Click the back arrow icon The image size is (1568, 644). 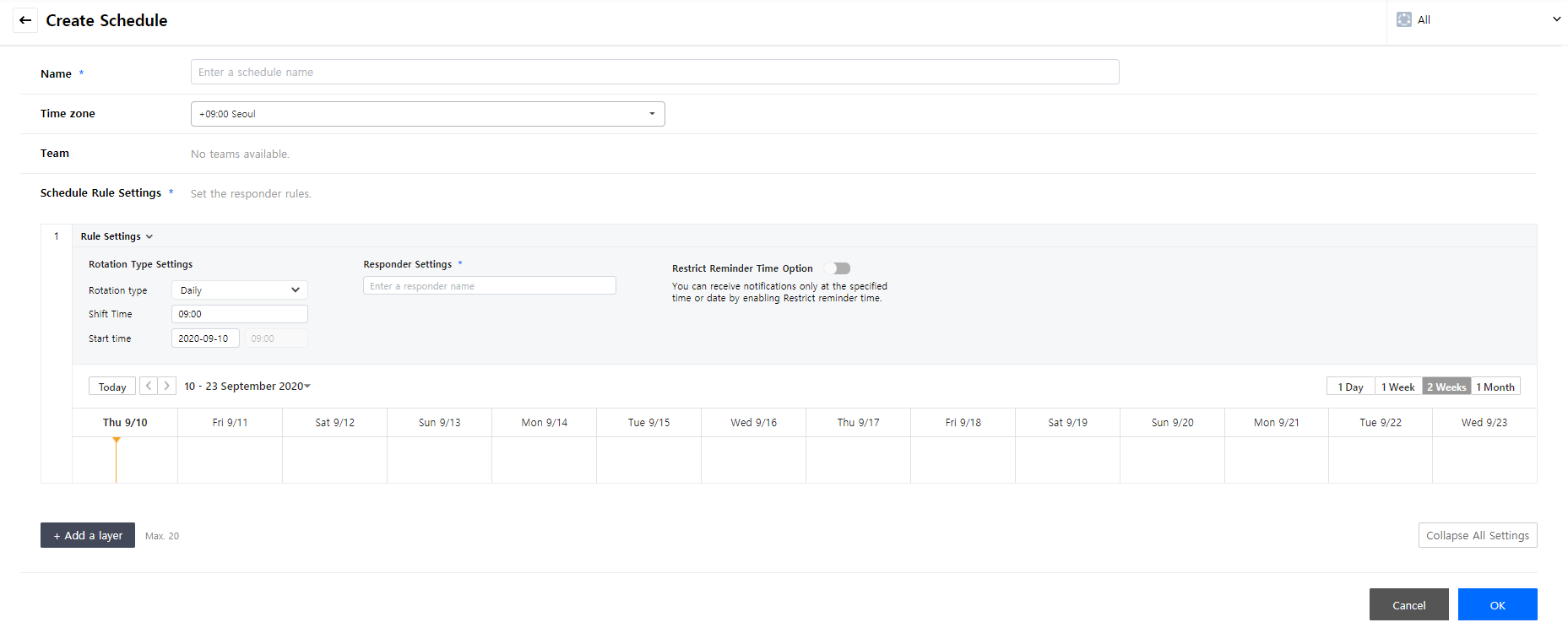pyautogui.click(x=25, y=20)
